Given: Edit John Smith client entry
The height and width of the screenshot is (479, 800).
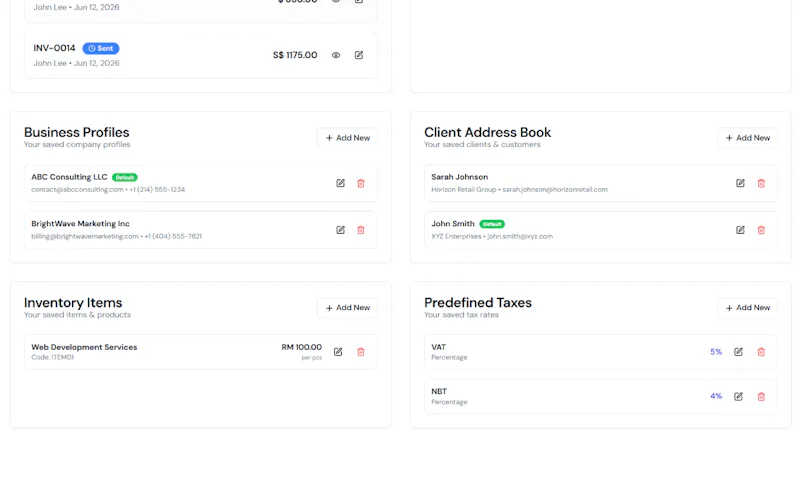Looking at the screenshot, I should (x=740, y=230).
